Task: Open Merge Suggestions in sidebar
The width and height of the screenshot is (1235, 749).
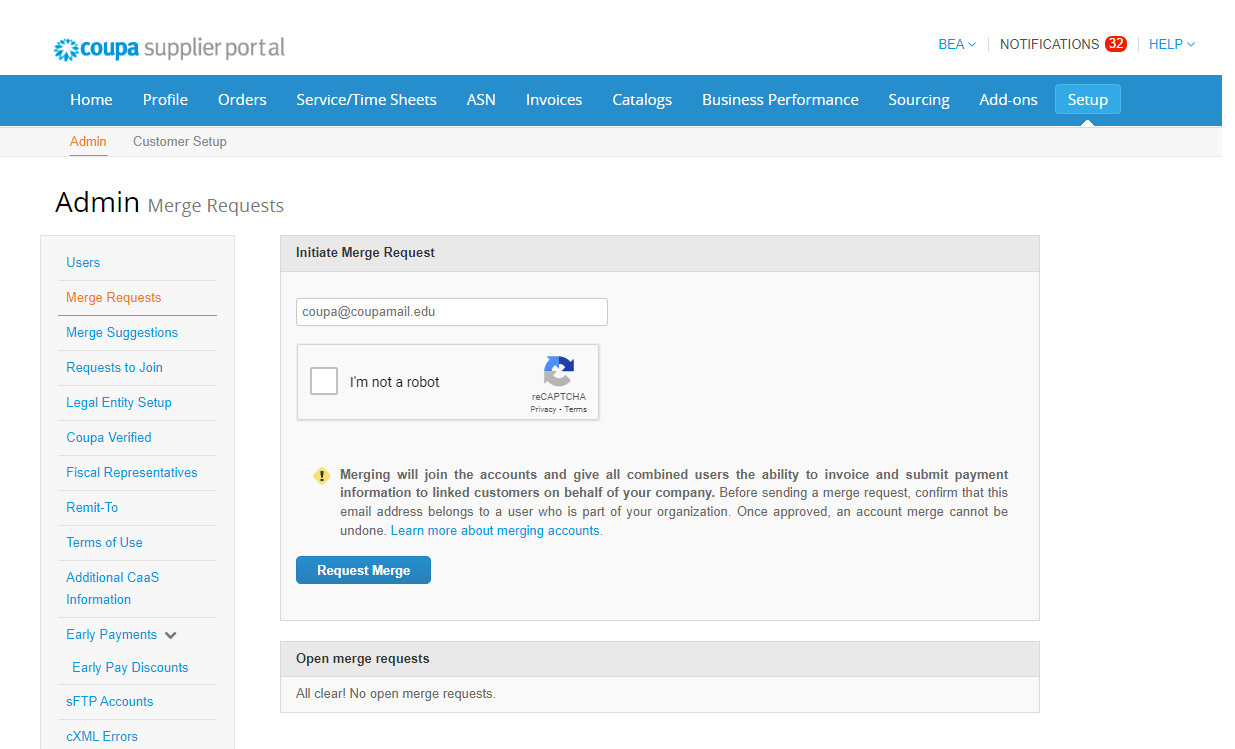Action: (x=122, y=332)
